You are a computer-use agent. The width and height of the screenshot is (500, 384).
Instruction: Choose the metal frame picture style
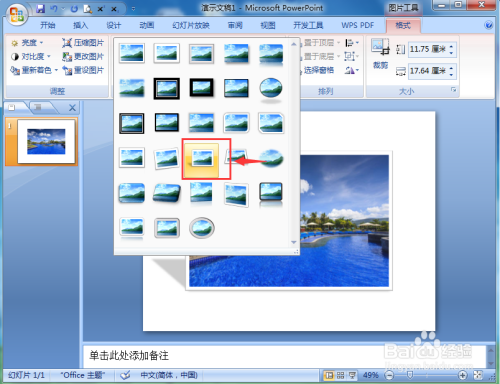(201, 54)
